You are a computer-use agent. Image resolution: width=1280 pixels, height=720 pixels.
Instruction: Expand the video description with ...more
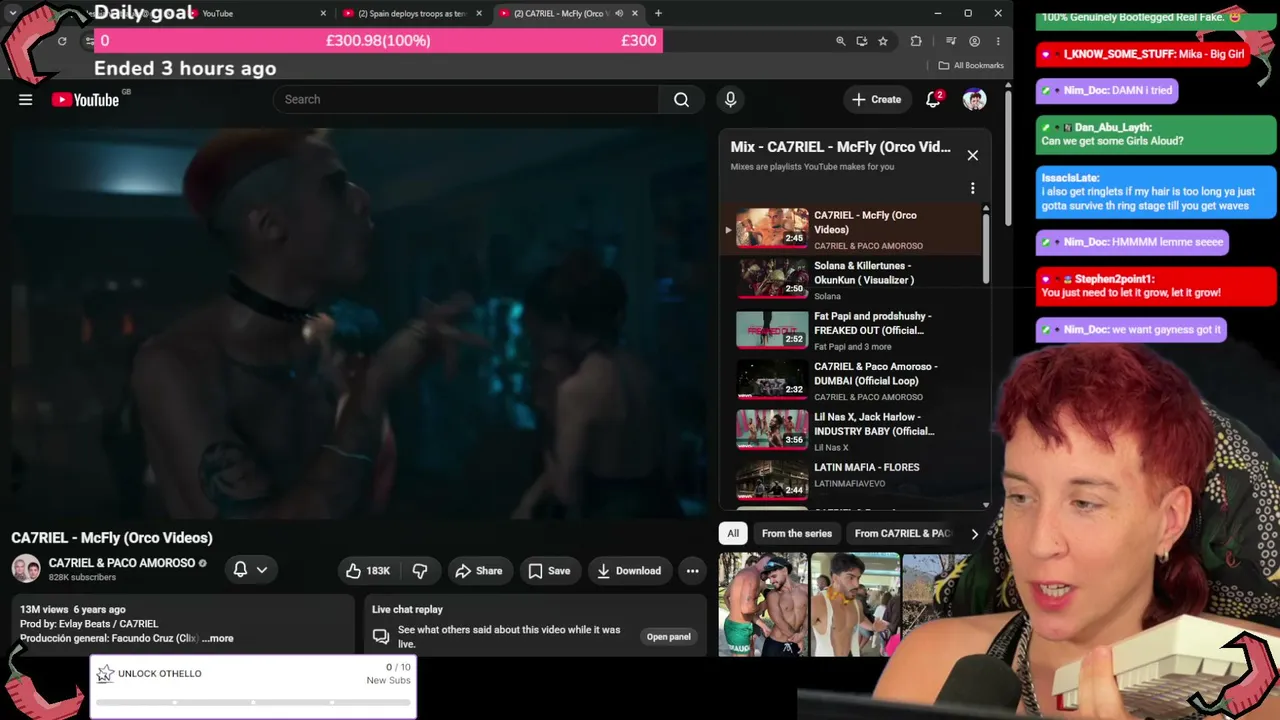click(x=218, y=638)
